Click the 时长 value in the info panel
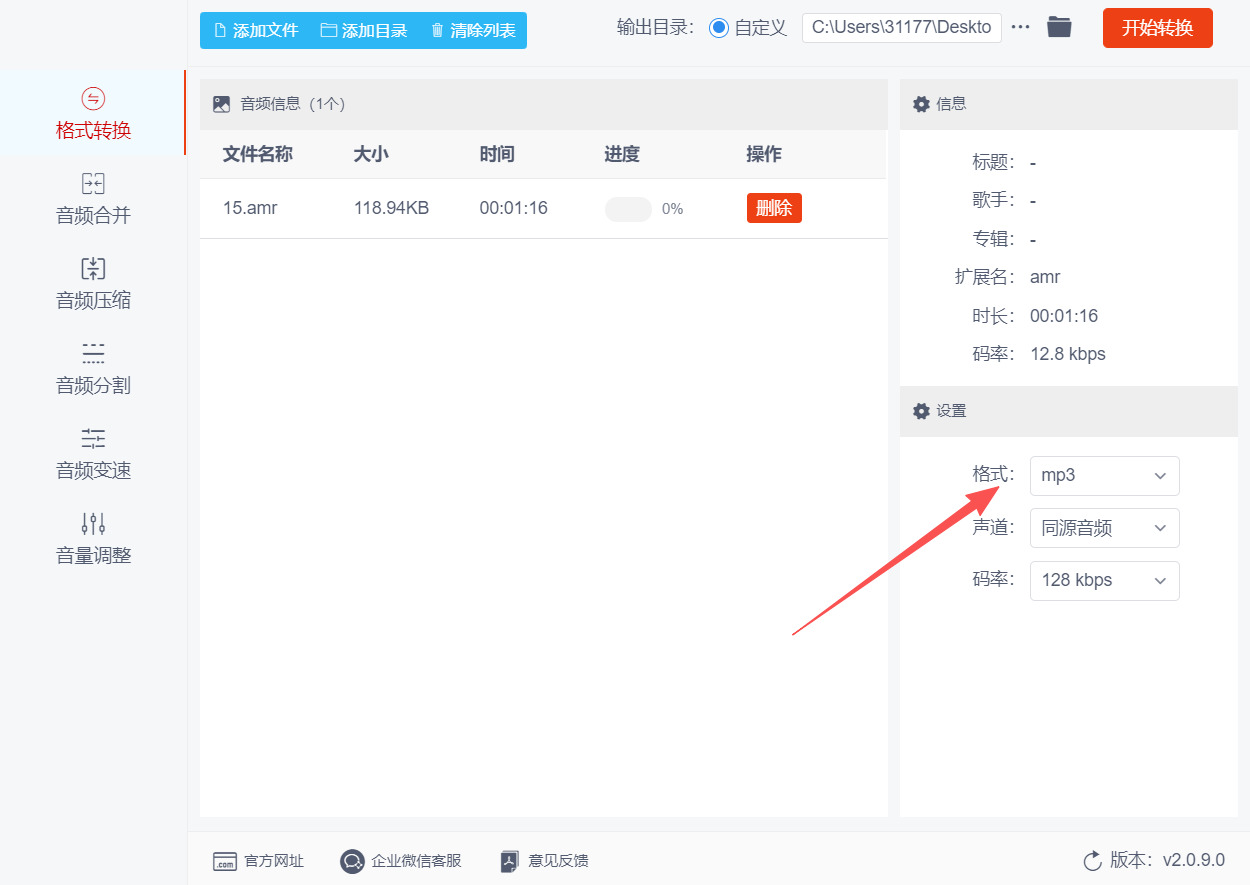 coord(1064,316)
